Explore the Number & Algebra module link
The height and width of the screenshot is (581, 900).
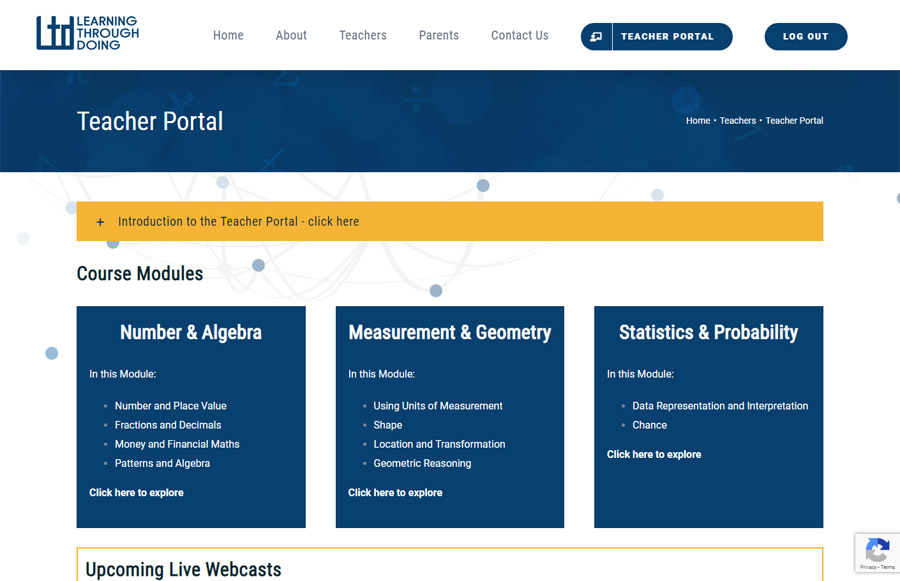(x=136, y=493)
